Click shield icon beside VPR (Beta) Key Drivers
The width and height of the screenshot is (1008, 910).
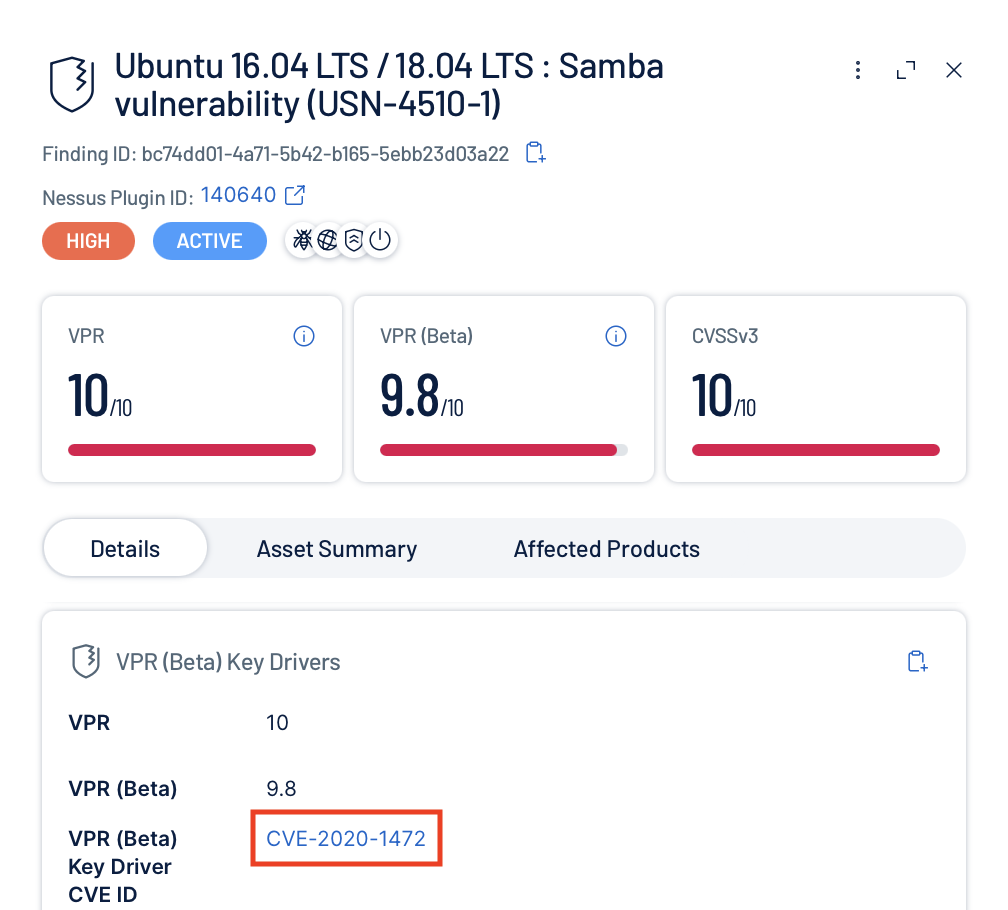click(x=86, y=661)
